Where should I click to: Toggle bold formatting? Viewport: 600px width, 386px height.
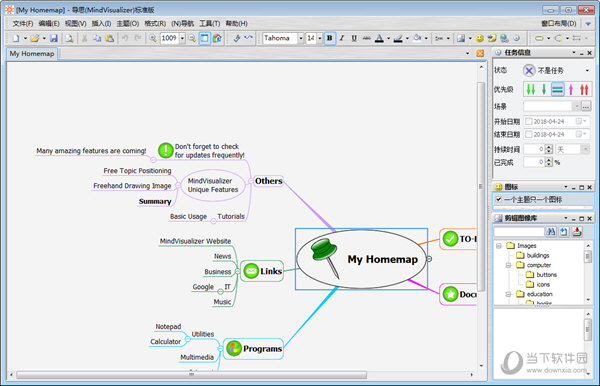[x=329, y=38]
